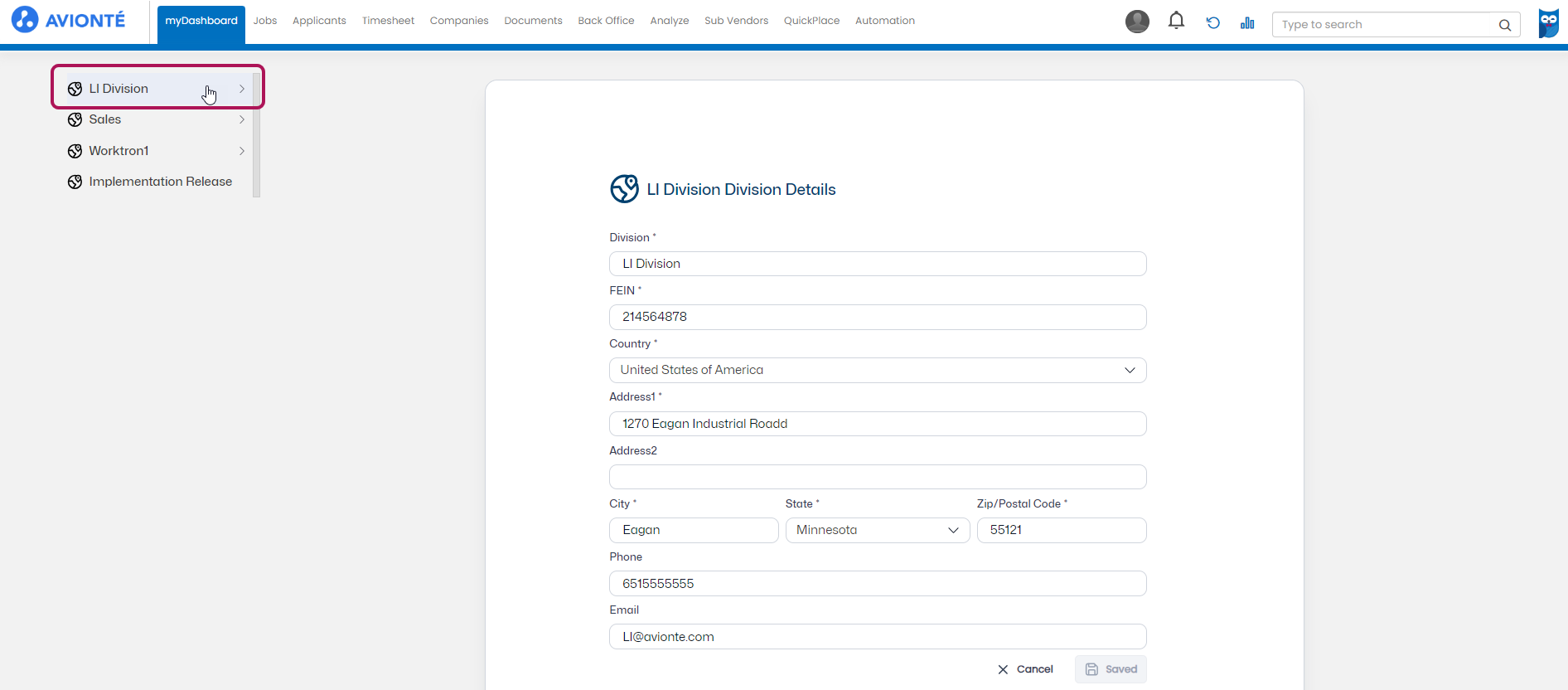The width and height of the screenshot is (1568, 690).
Task: Open the user profile avatar
Action: click(1137, 22)
